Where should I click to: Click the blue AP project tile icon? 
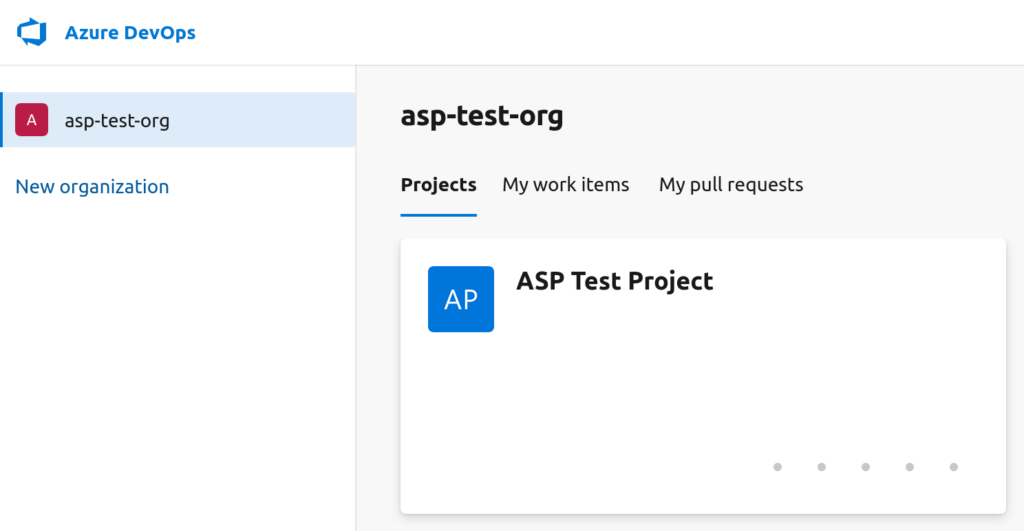[461, 299]
